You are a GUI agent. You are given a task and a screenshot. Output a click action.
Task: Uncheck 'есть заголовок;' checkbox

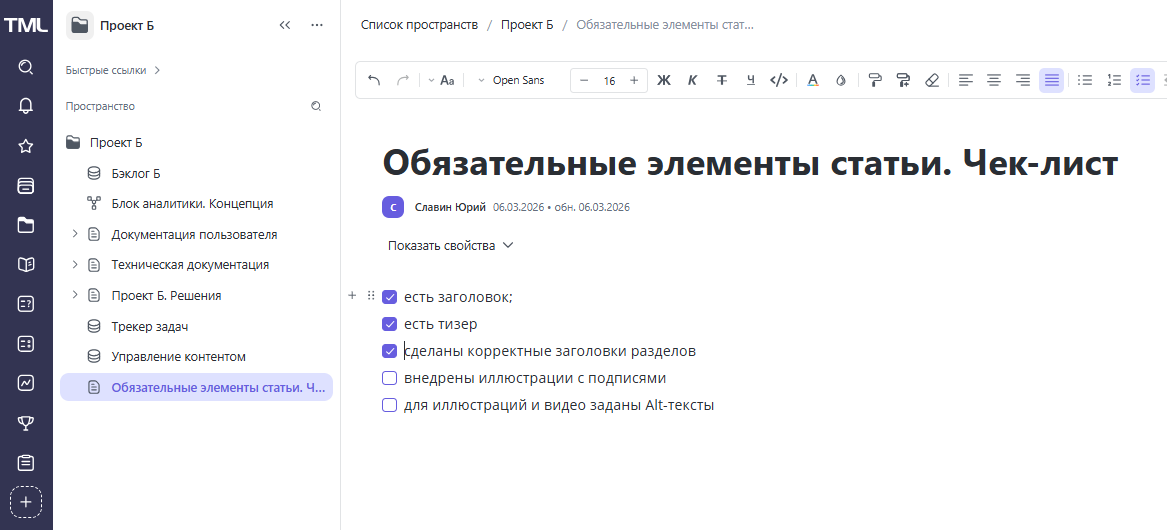coord(389,297)
